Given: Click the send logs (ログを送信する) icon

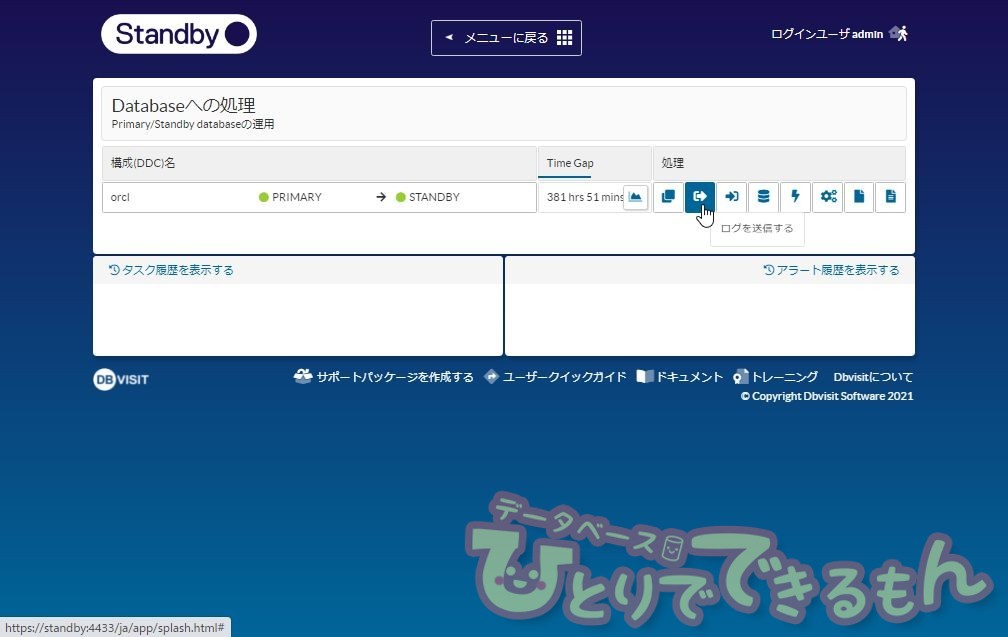Looking at the screenshot, I should click(700, 197).
